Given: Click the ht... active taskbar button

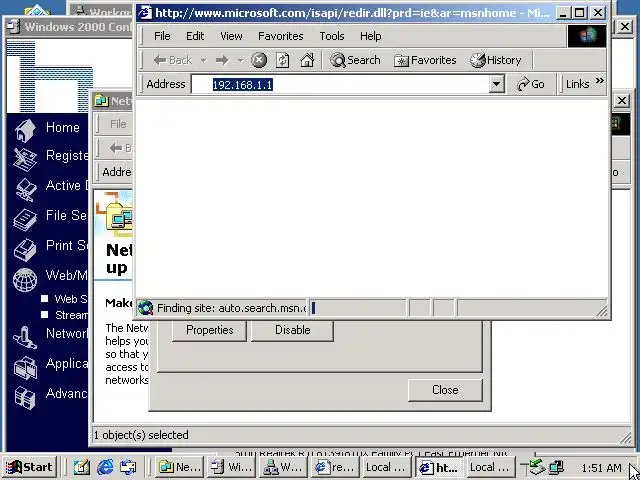Looking at the screenshot, I should (x=439, y=467).
